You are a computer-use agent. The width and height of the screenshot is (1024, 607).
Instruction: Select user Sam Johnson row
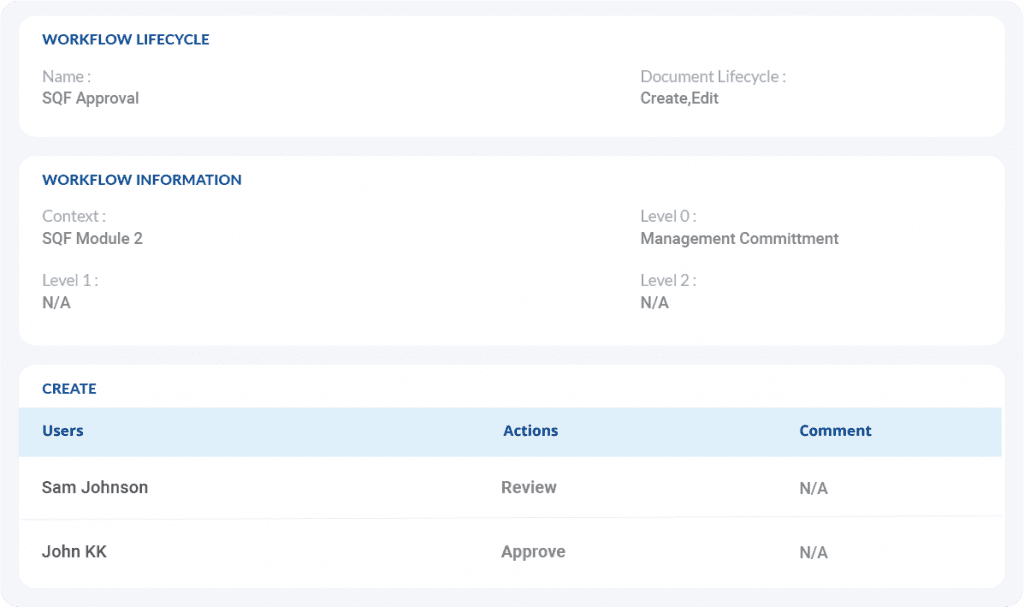[x=95, y=487]
